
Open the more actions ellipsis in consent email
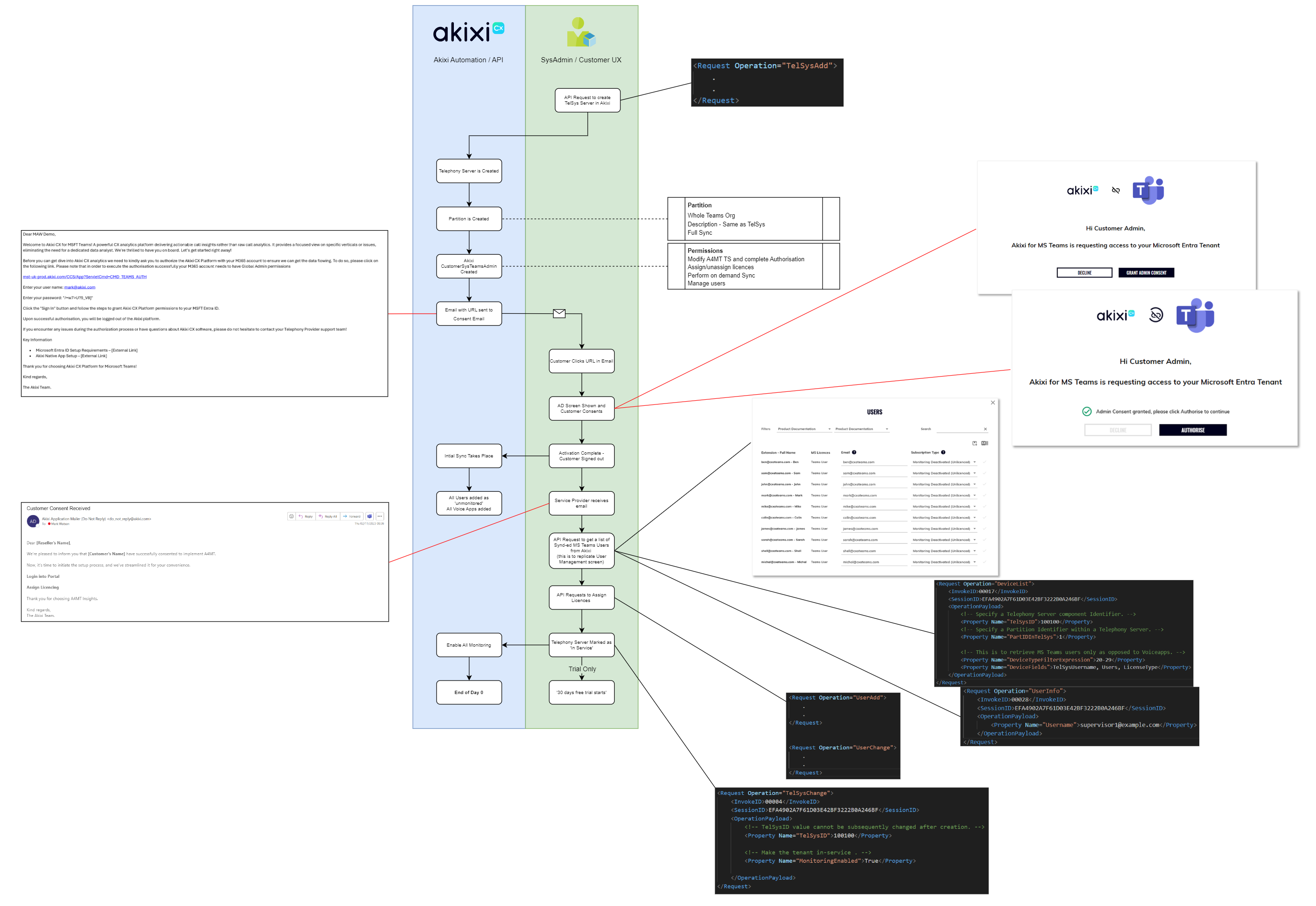(380, 516)
